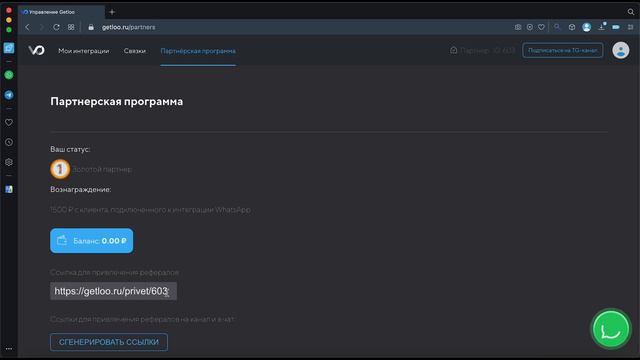Image resolution: width=640 pixels, height=360 pixels.
Task: Click the Партнерская программа heading
Action: click(x=117, y=102)
